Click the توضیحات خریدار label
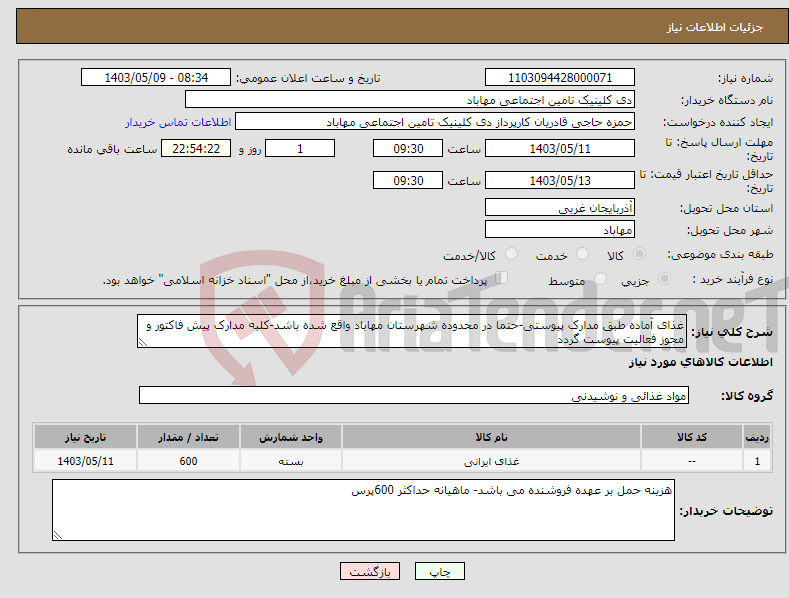 pyautogui.click(x=726, y=511)
